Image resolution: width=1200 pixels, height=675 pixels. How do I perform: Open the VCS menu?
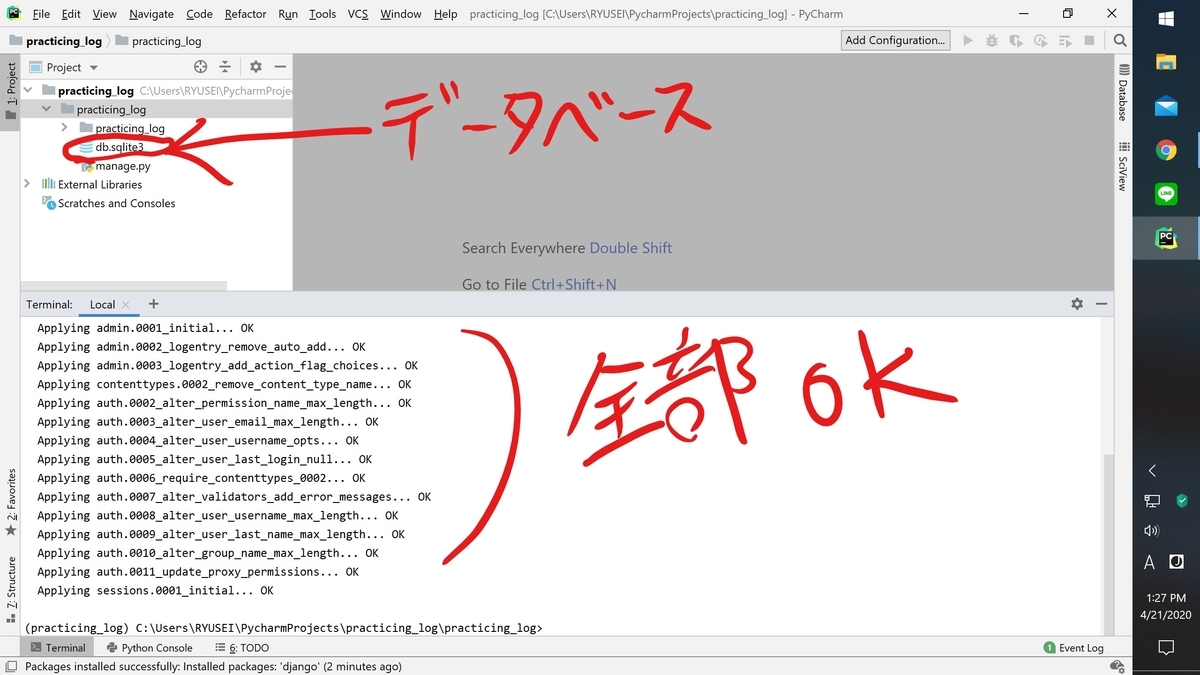point(358,14)
